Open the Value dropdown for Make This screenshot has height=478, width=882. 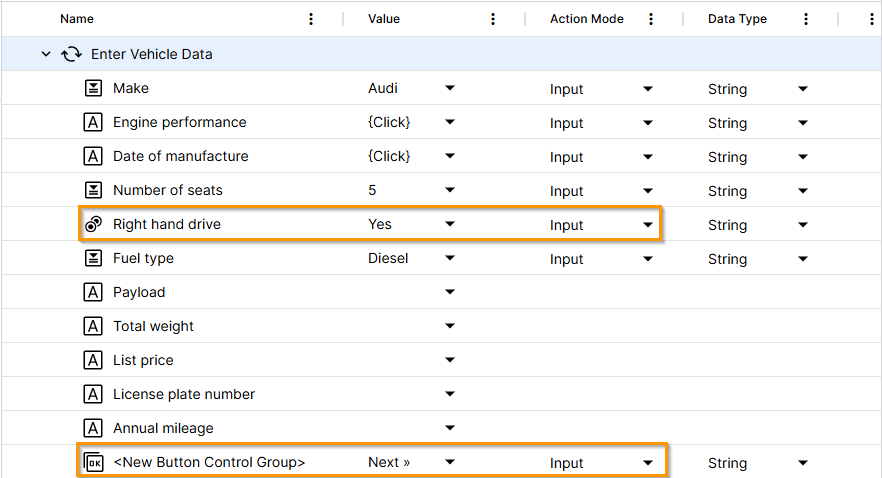(450, 88)
